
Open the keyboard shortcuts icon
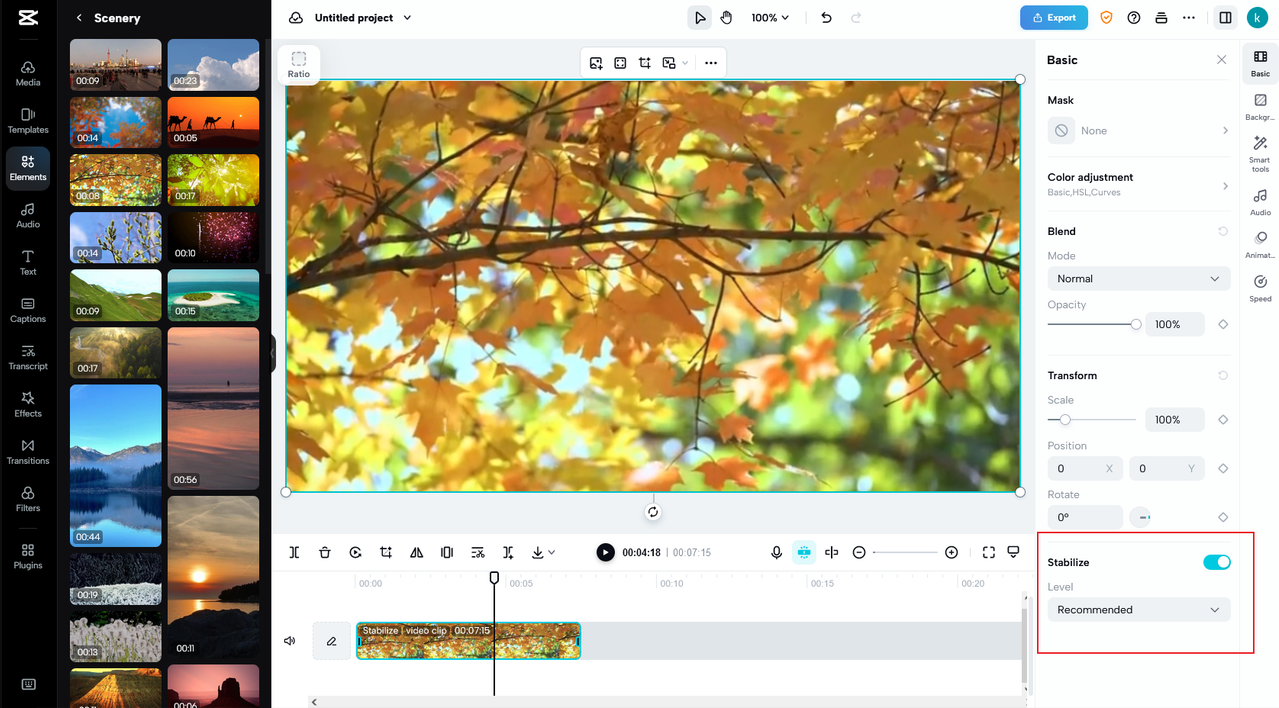tap(28, 685)
